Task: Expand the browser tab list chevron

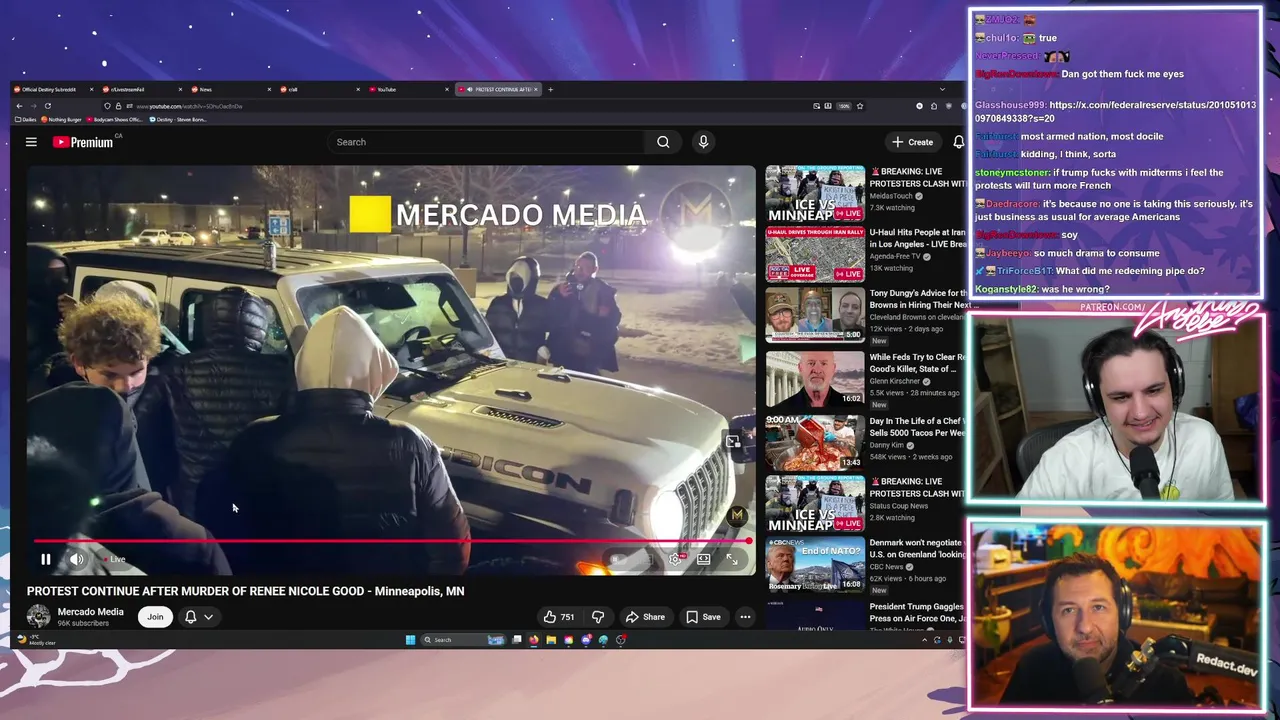Action: pos(941,89)
